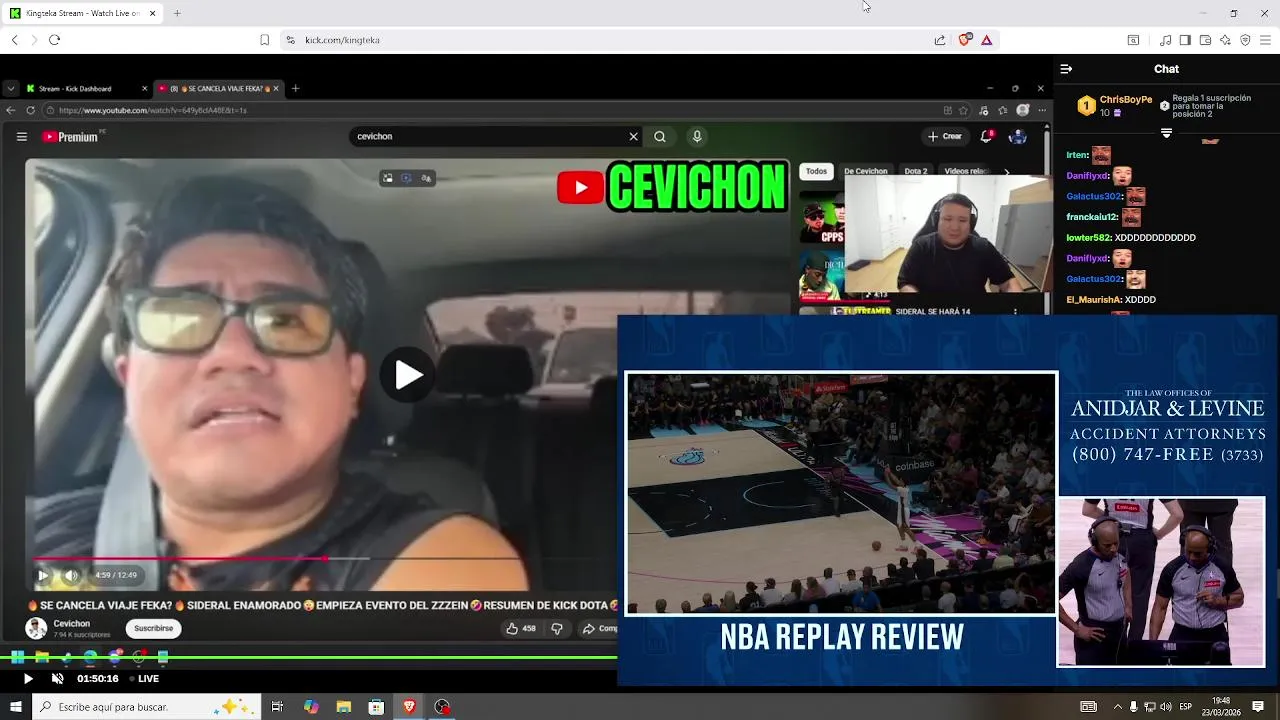Open Brave Shields lion icon
Screen dimensions: 1280x720
pyautogui.click(x=964, y=40)
